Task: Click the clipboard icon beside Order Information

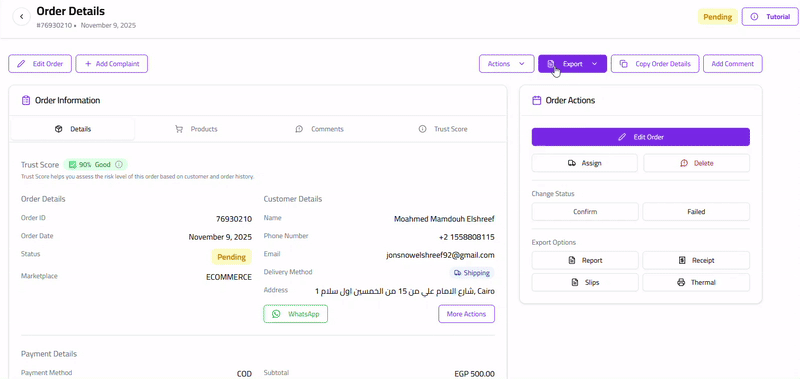Action: pyautogui.click(x=26, y=100)
